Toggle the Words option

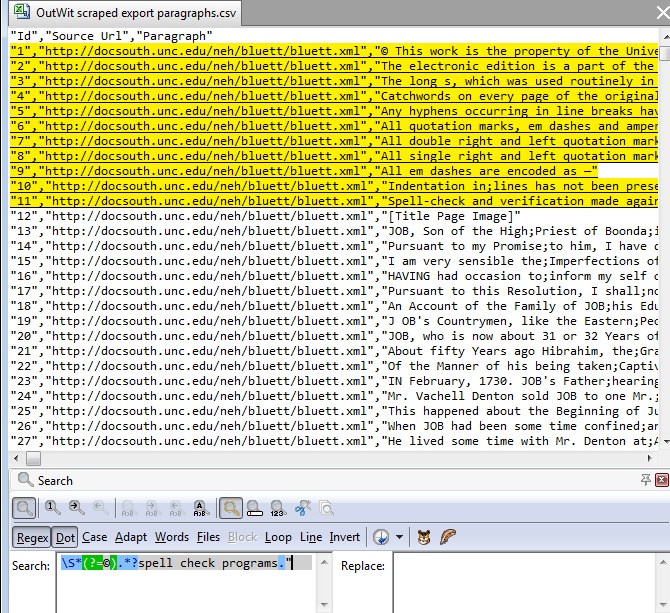[x=172, y=537]
